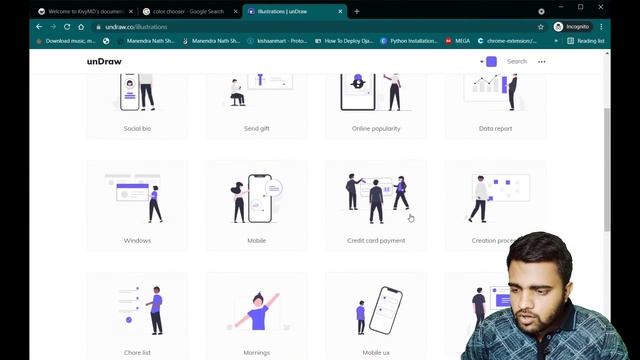The image size is (640, 360).
Task: Click the page vertical scrollbar thumb
Action: point(607,169)
